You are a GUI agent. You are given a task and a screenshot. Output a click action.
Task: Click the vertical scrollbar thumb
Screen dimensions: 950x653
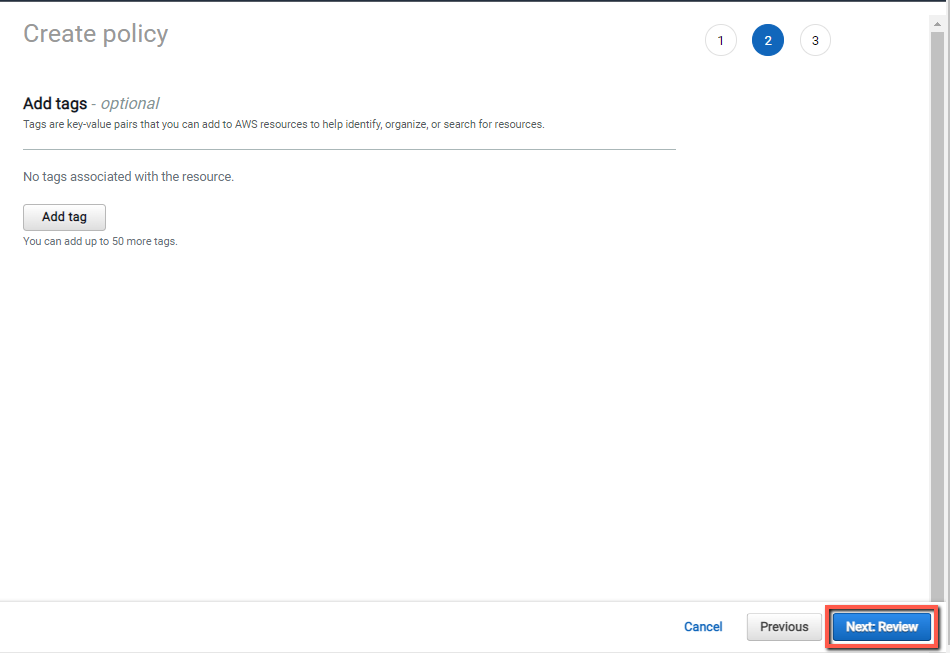pos(937,315)
